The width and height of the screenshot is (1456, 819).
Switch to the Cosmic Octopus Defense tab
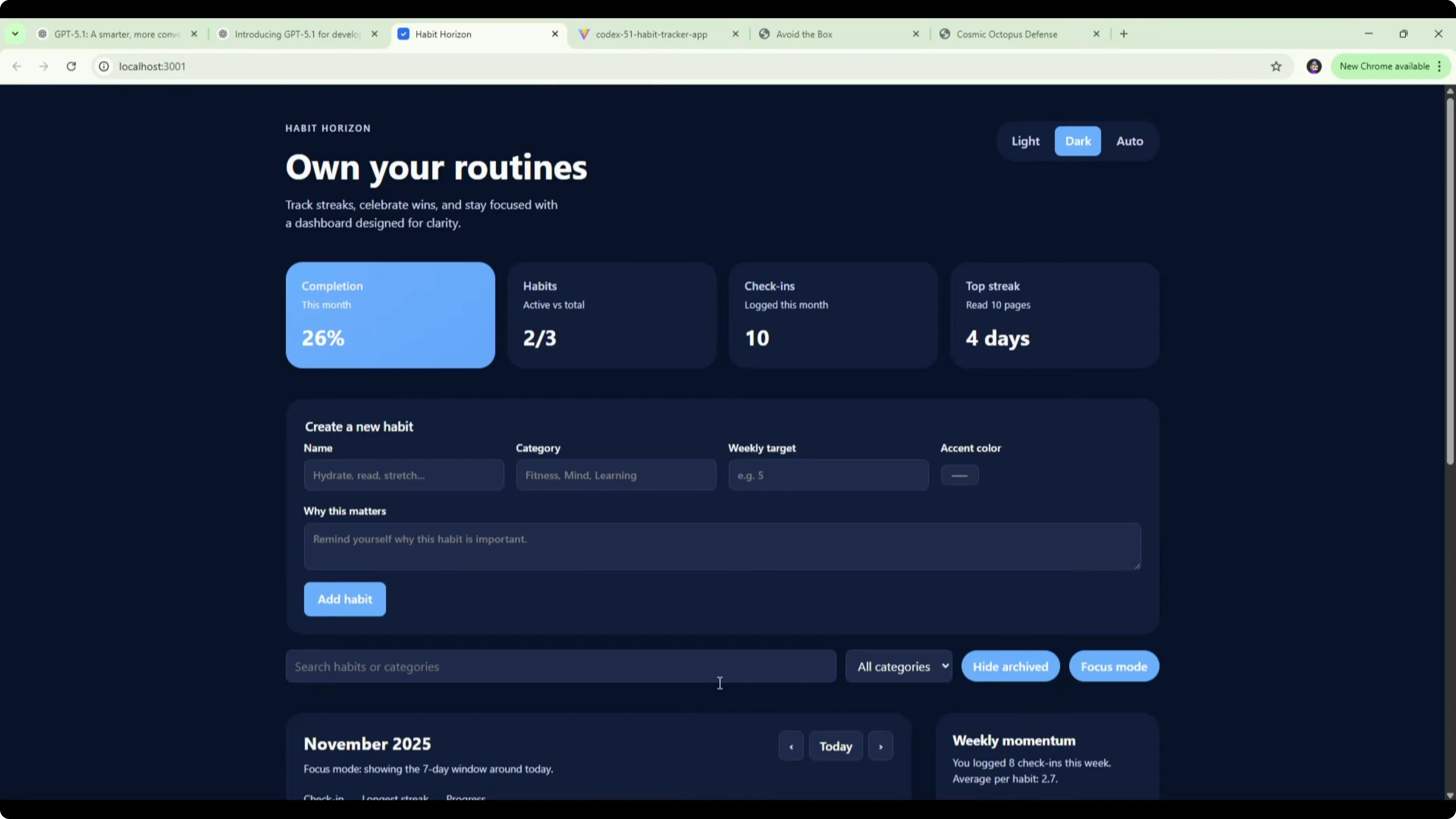point(1006,34)
